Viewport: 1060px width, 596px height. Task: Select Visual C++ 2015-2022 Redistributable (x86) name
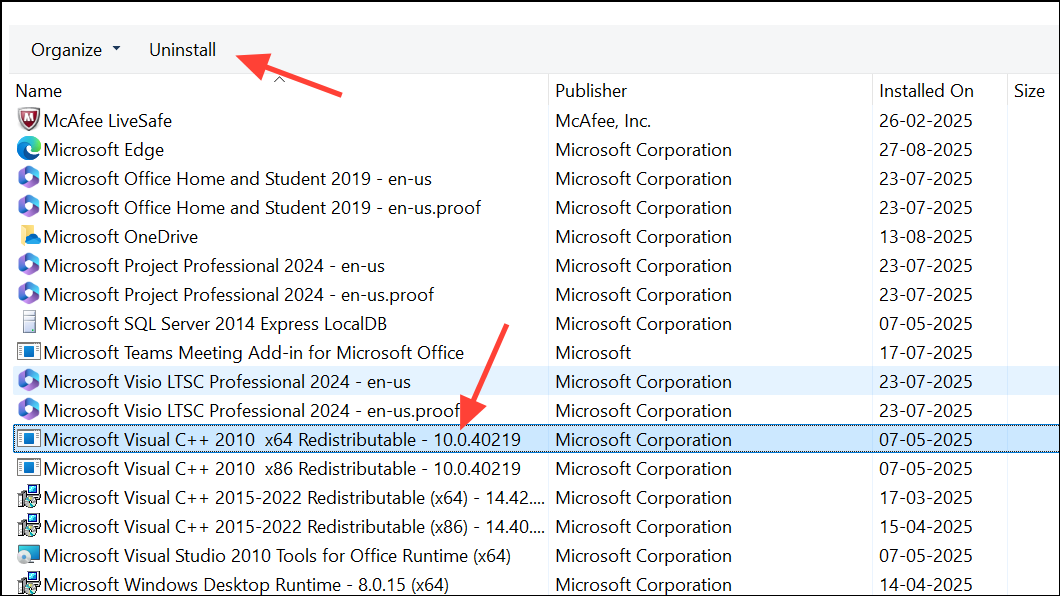(x=293, y=527)
